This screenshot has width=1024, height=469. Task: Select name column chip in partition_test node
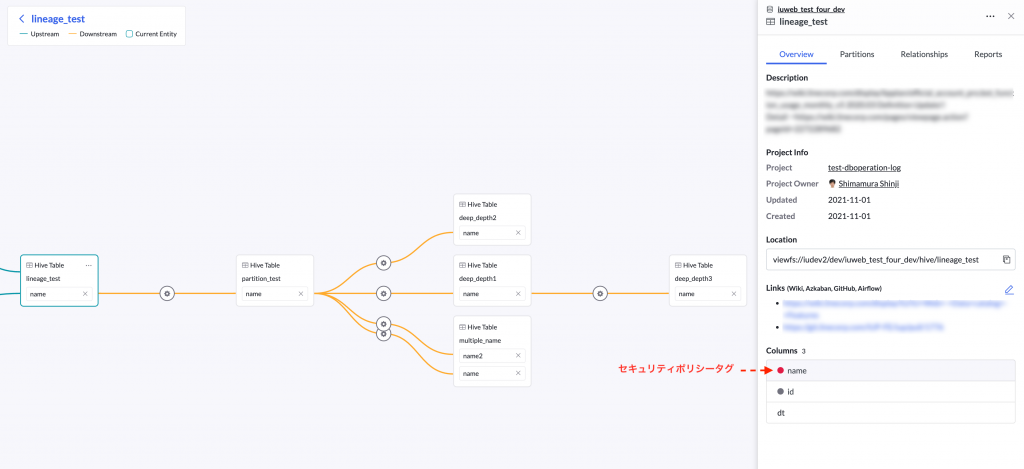coord(274,294)
